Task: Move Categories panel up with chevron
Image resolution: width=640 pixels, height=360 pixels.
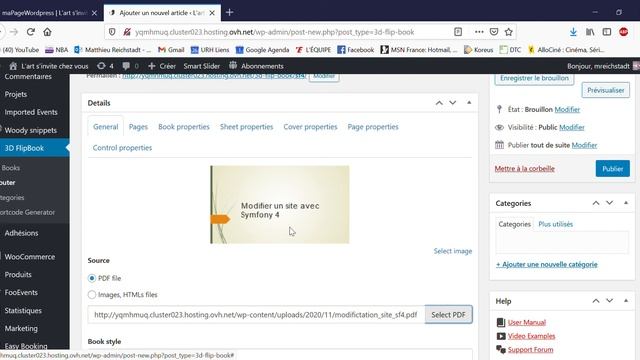Action: coord(596,203)
